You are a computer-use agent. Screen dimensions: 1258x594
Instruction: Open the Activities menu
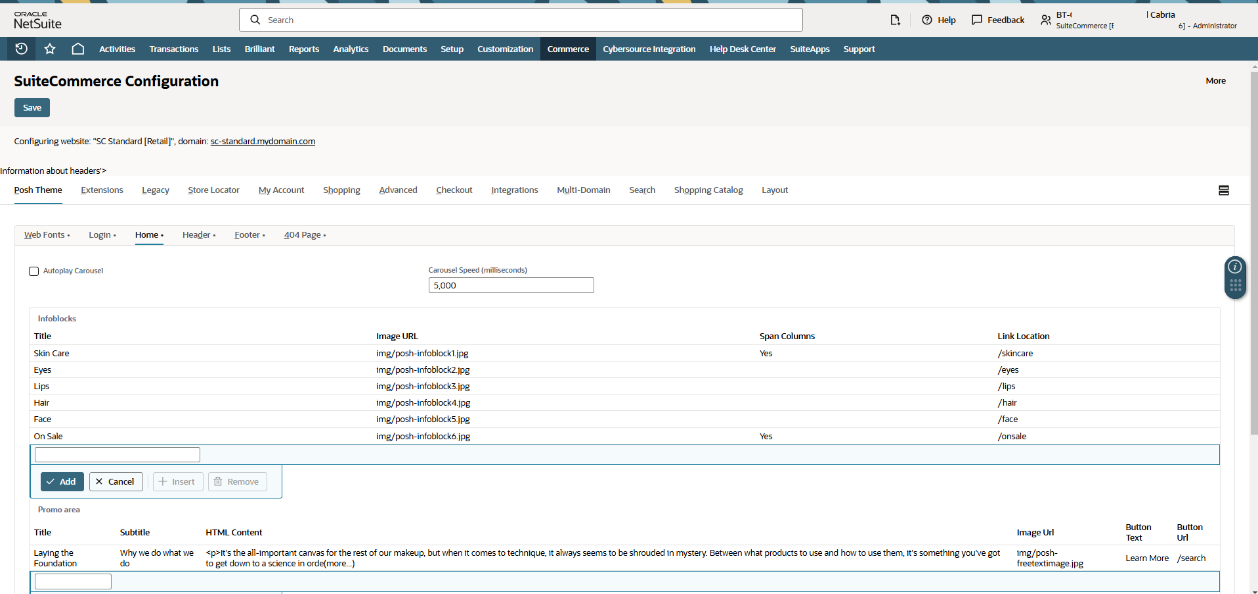click(x=117, y=49)
